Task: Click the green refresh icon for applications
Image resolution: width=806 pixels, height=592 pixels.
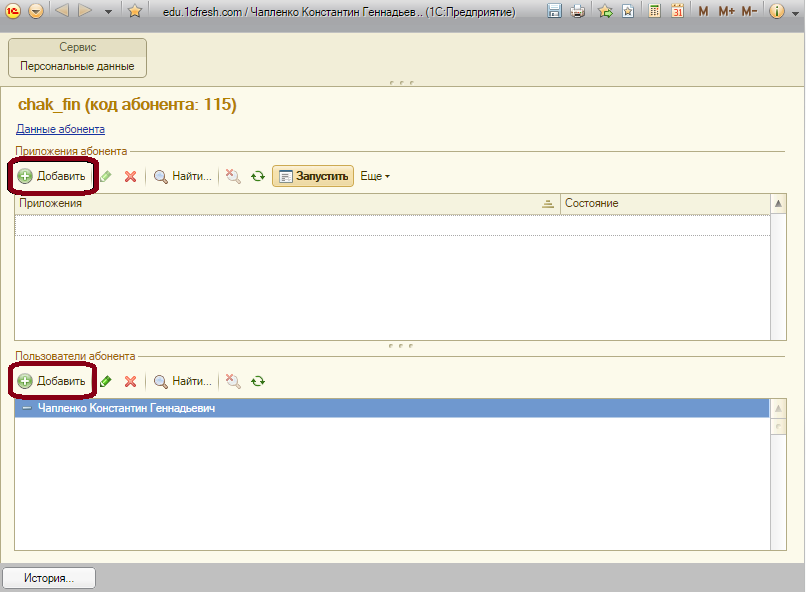Action: click(x=258, y=176)
